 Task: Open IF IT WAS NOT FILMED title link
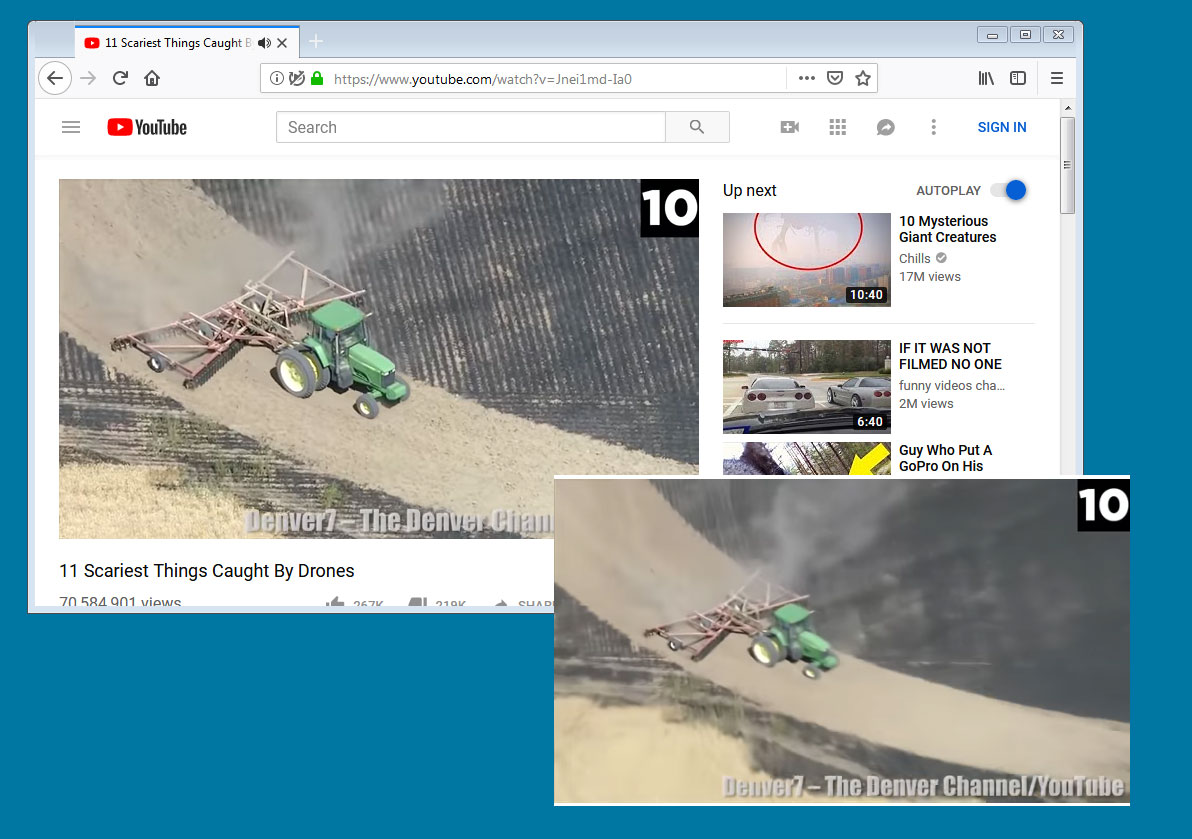950,356
